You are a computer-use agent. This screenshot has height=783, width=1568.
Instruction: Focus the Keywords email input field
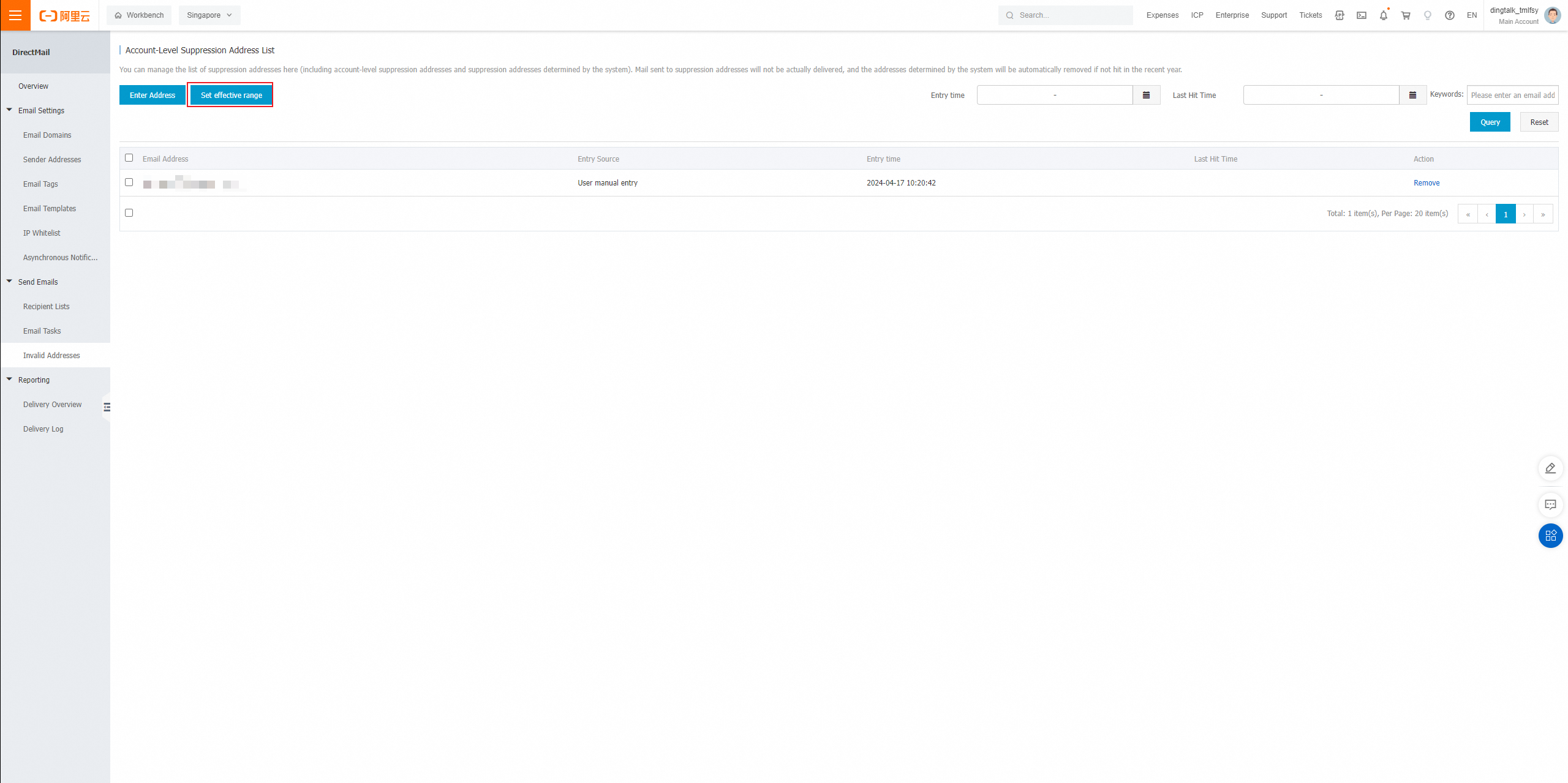(x=1512, y=95)
